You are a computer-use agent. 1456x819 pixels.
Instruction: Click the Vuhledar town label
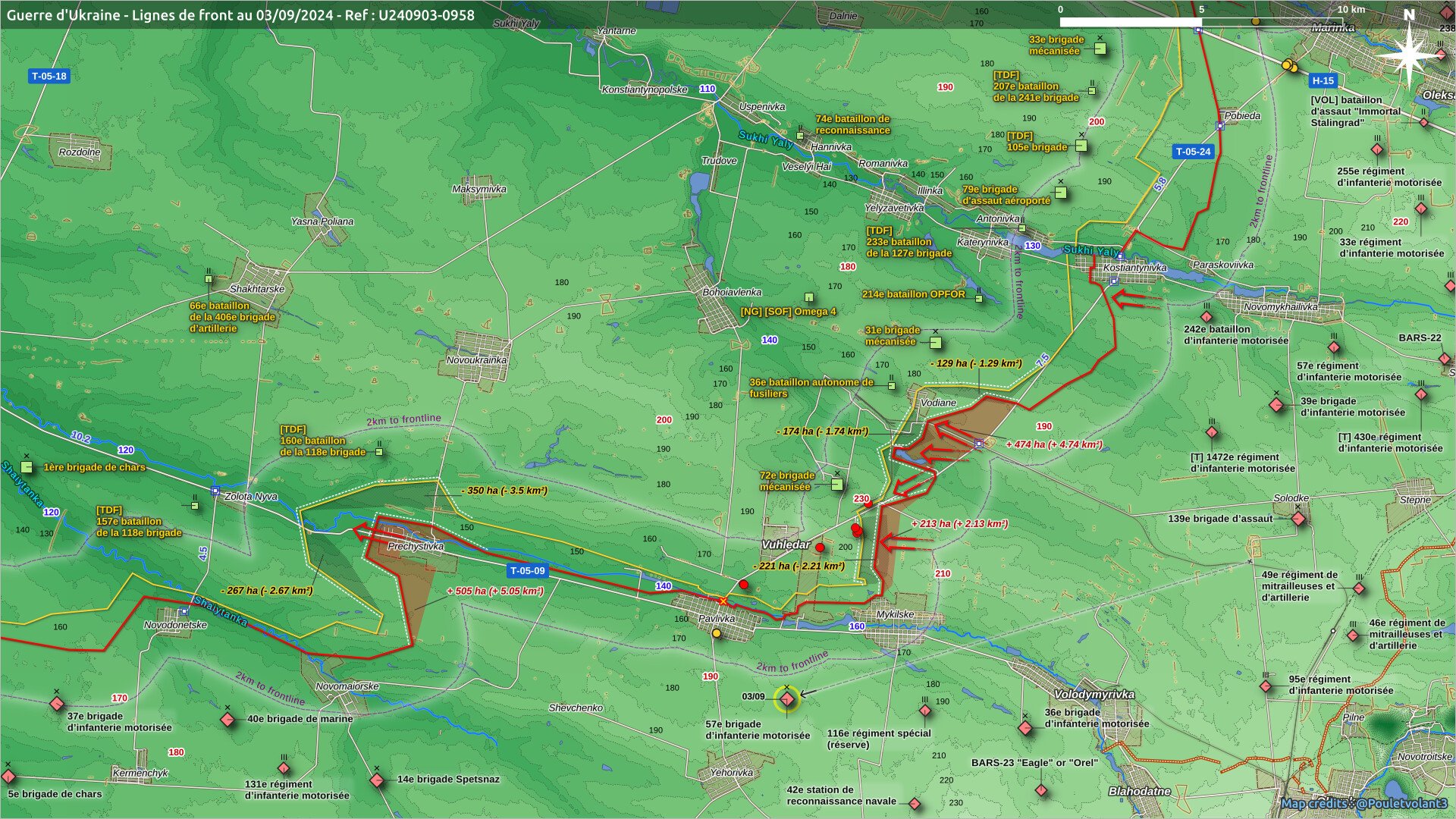coord(786,544)
